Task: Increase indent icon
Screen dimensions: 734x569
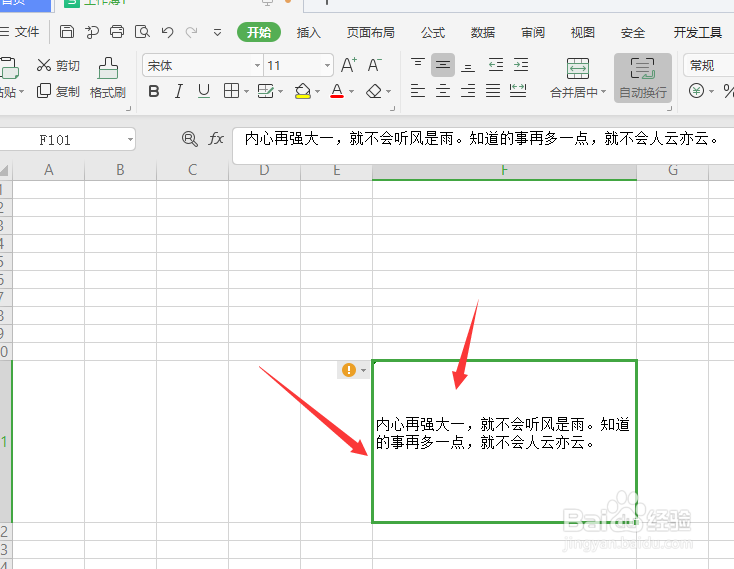Action: 521,65
